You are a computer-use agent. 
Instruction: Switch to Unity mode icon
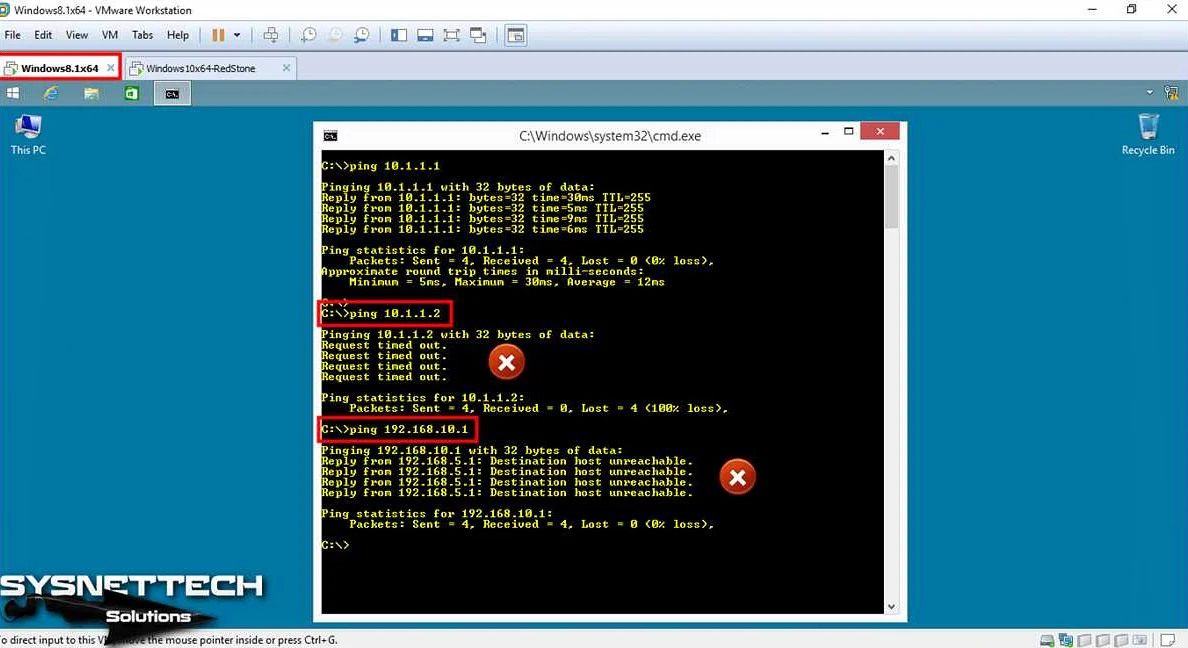coord(477,35)
